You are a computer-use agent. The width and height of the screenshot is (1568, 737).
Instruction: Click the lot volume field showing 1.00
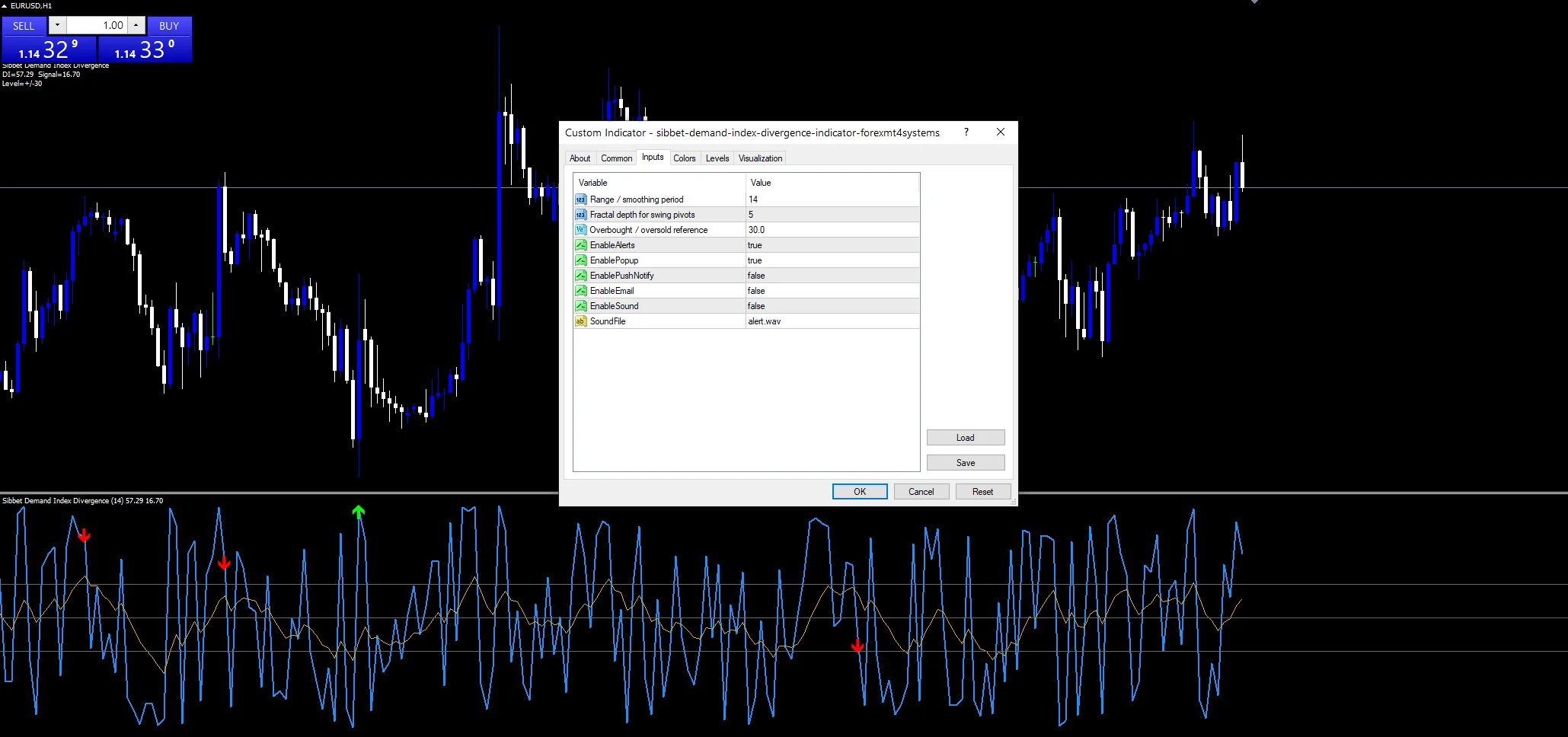click(97, 25)
